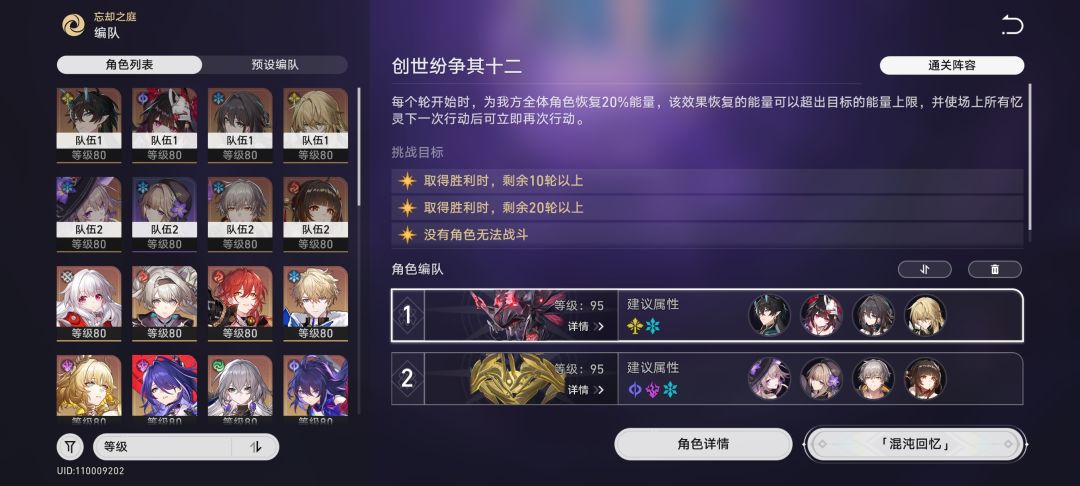Swap teams with the up-down arrows button
Image resolution: width=1080 pixels, height=486 pixels.
(x=924, y=269)
